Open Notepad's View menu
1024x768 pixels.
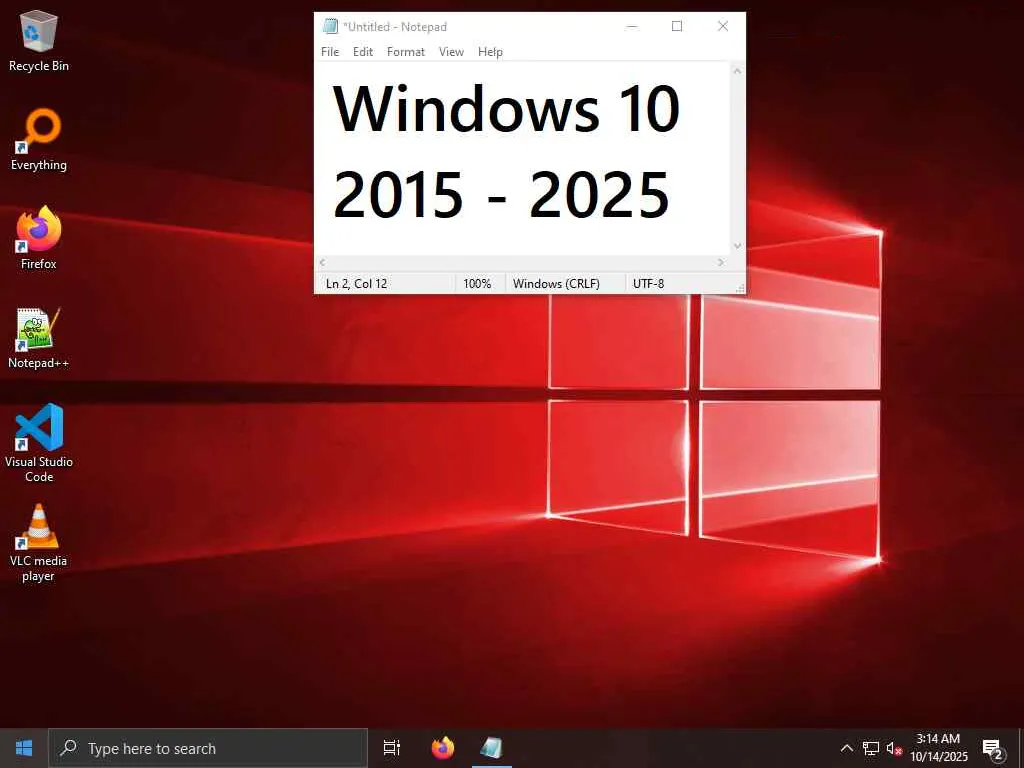(451, 52)
